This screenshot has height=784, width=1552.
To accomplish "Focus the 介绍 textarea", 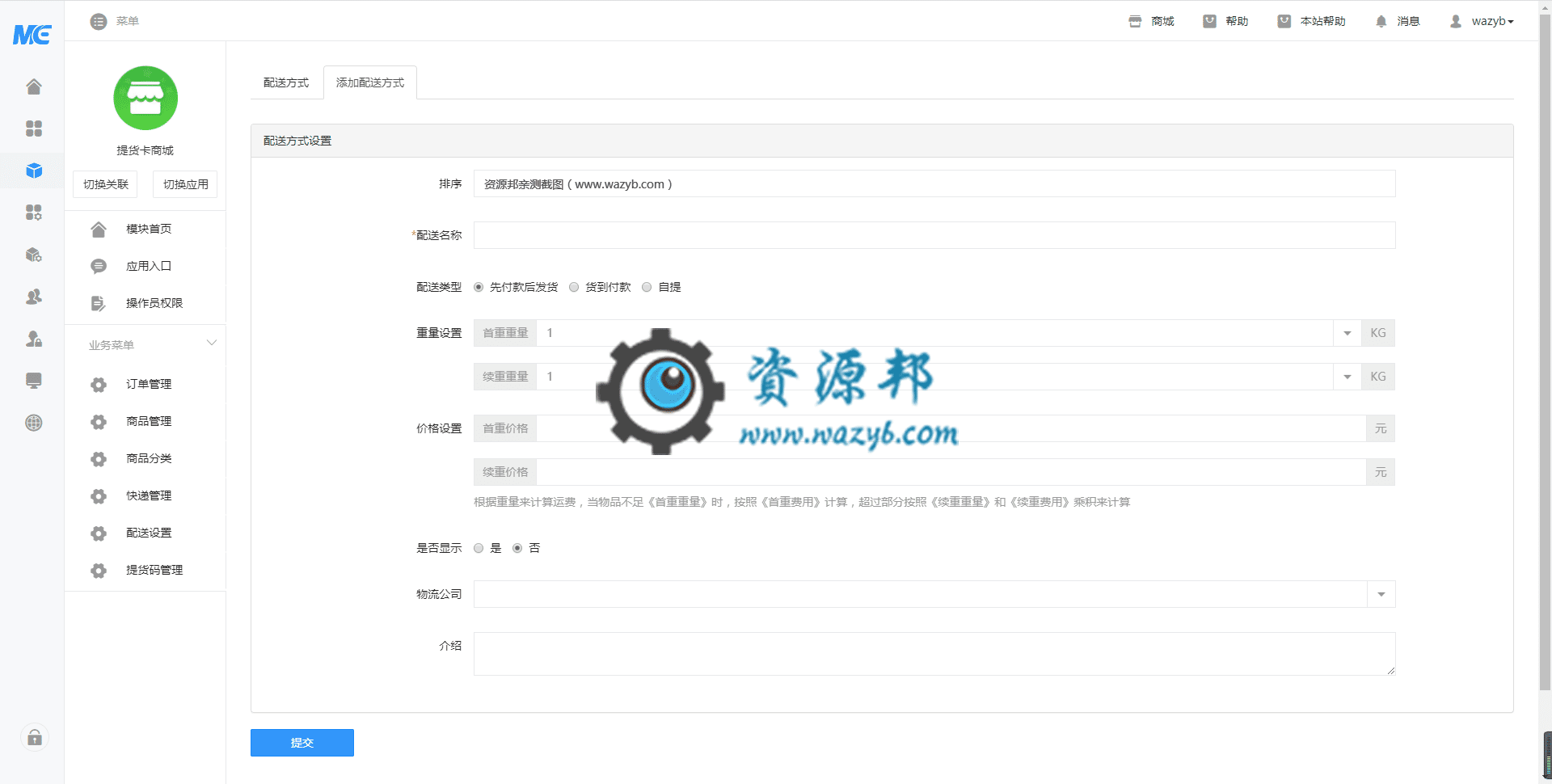I will 934,654.
